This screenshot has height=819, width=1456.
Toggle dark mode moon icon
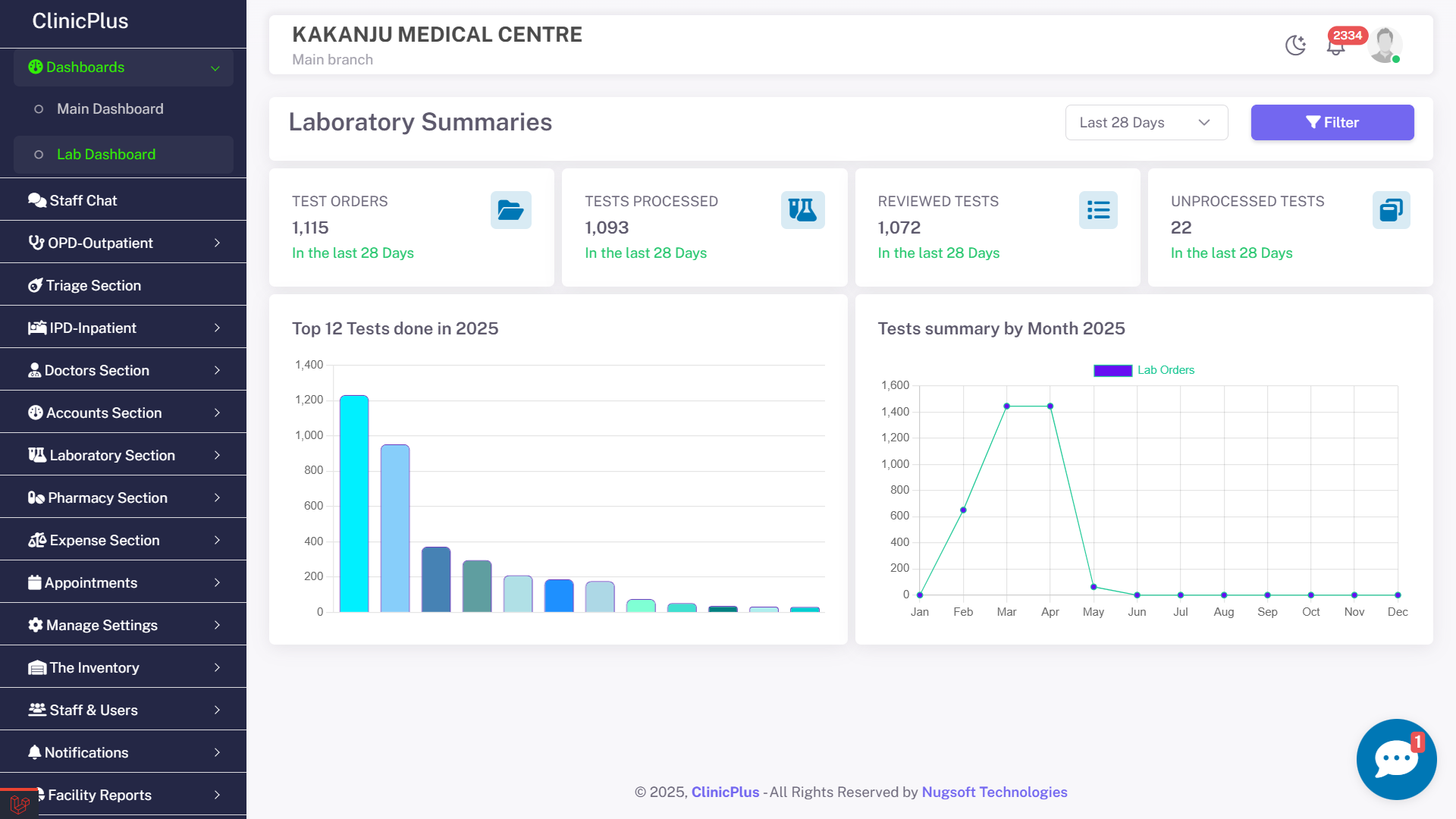(1295, 45)
